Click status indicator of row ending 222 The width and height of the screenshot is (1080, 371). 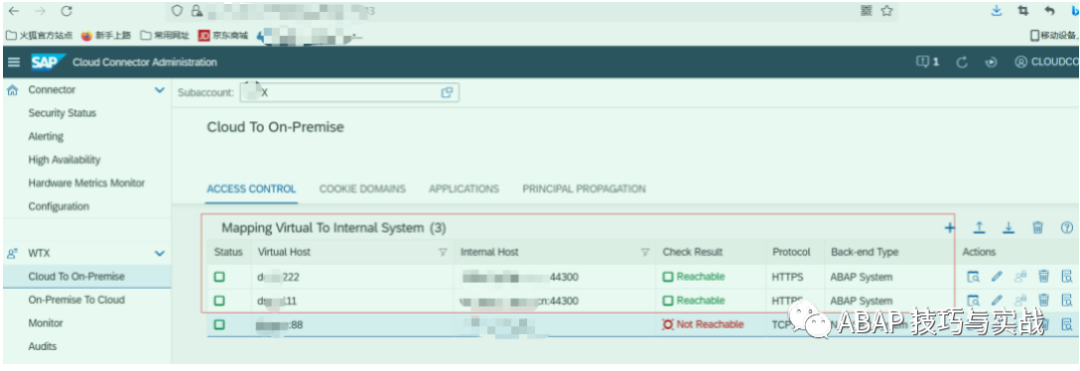pos(220,277)
